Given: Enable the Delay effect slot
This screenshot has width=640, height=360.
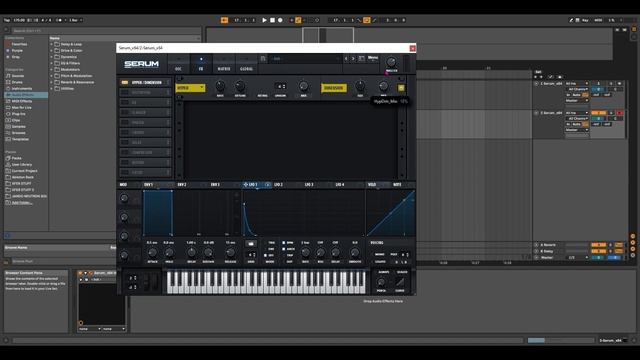Looking at the screenshot, I should [x=125, y=142].
